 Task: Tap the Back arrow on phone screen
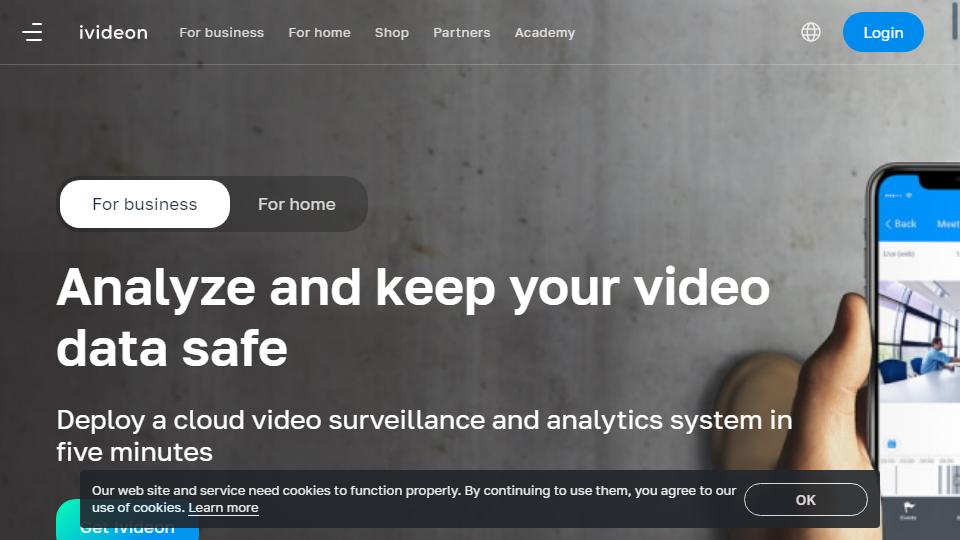pos(901,223)
